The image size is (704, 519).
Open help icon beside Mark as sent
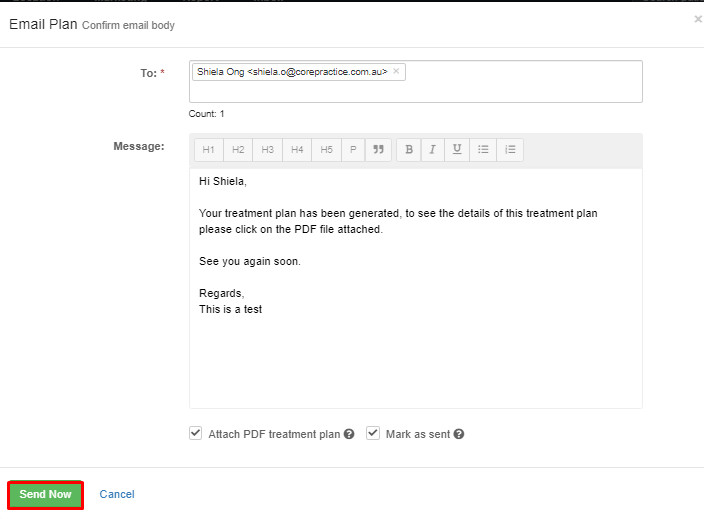point(458,434)
